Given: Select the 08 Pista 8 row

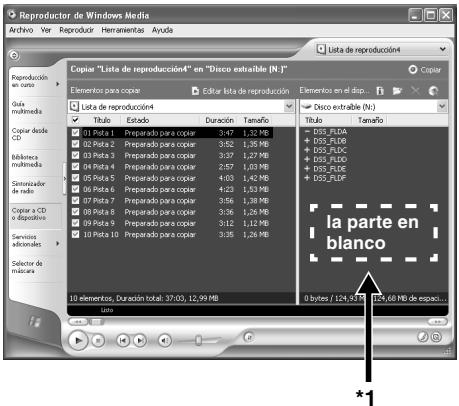Looking at the screenshot, I should click(x=172, y=212).
